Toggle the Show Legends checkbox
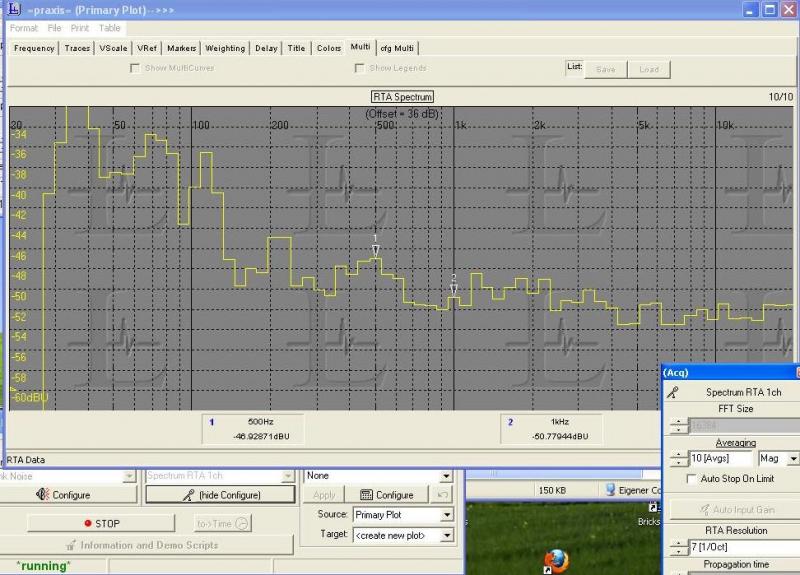800x575 pixels. click(360, 68)
